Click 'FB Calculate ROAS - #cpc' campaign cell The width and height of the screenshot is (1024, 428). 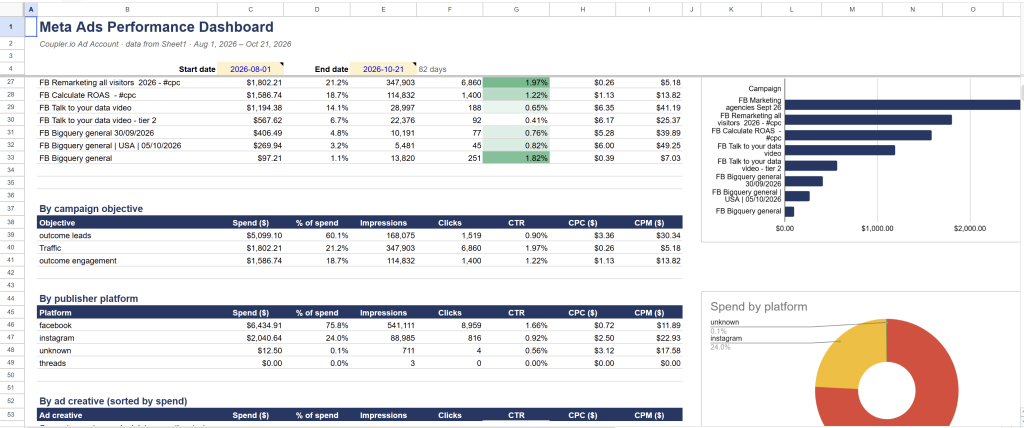point(127,95)
